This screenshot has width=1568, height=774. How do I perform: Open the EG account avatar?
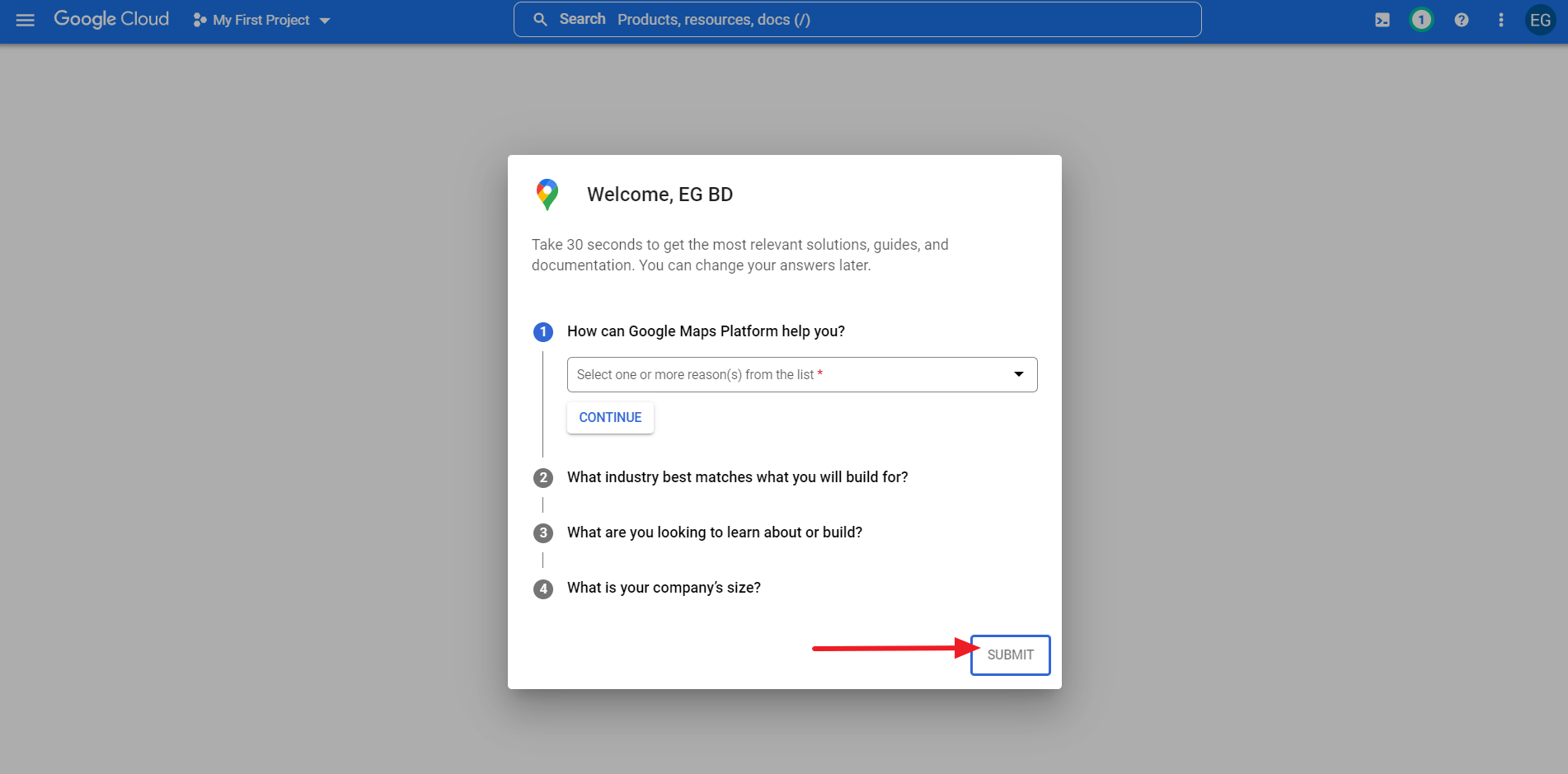(1540, 20)
